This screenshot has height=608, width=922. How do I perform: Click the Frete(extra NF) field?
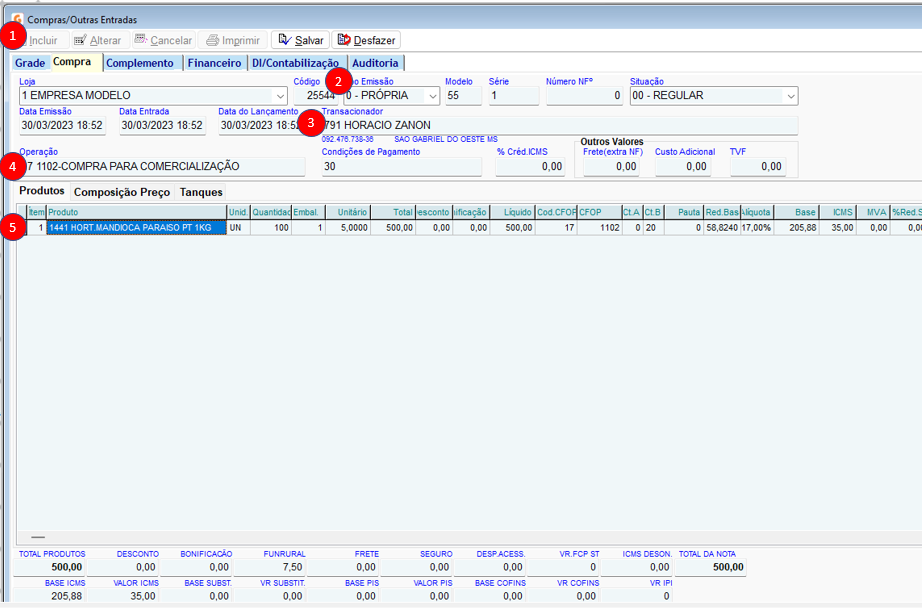(x=611, y=166)
